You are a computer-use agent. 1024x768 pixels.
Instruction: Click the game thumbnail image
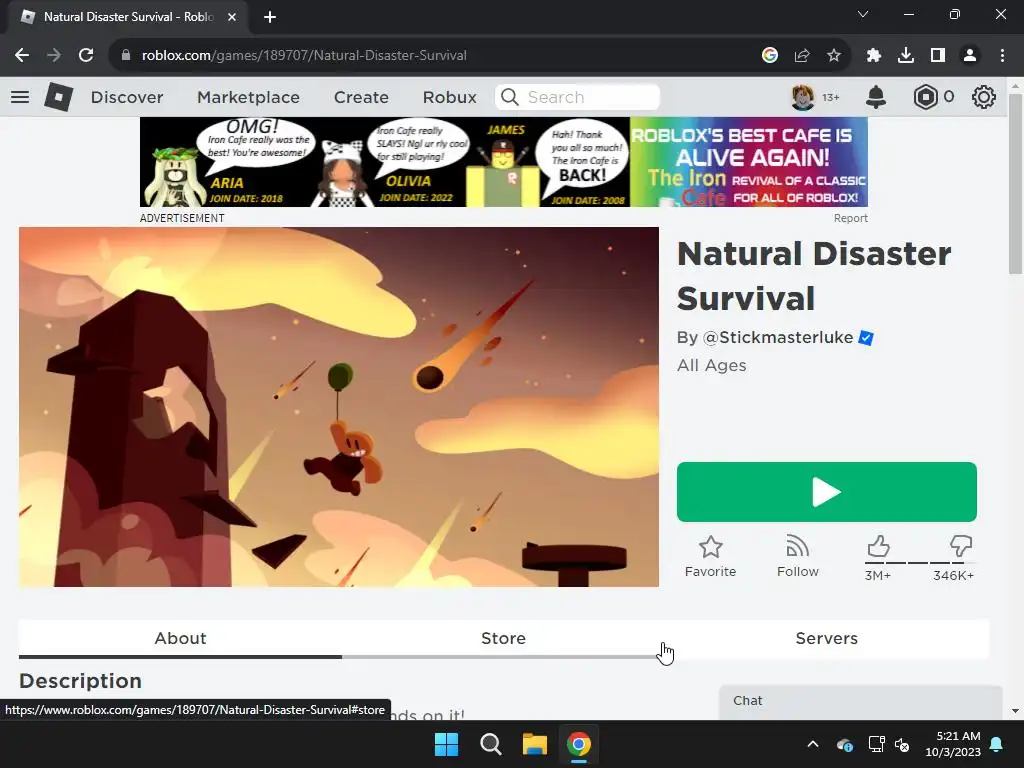(x=339, y=407)
